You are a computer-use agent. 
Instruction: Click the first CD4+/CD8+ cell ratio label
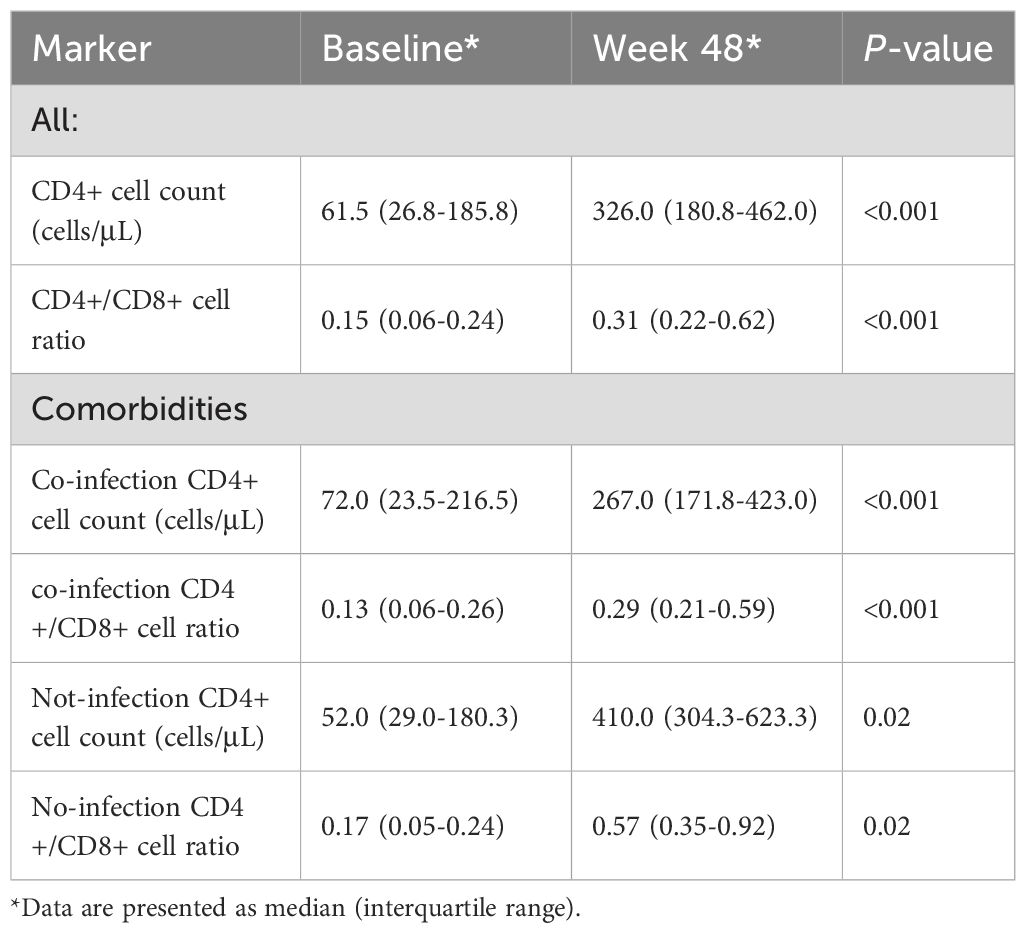coord(131,319)
